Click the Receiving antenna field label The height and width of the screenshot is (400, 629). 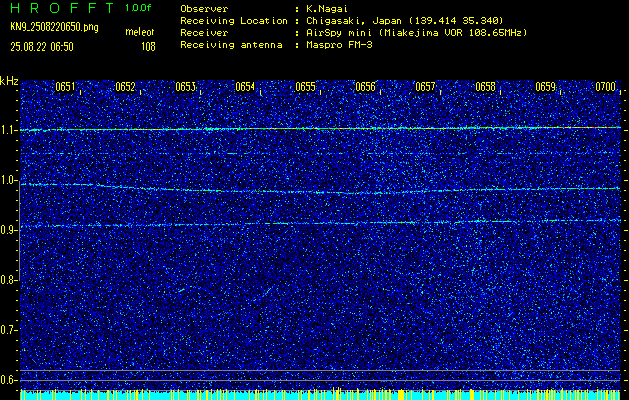coord(231,45)
